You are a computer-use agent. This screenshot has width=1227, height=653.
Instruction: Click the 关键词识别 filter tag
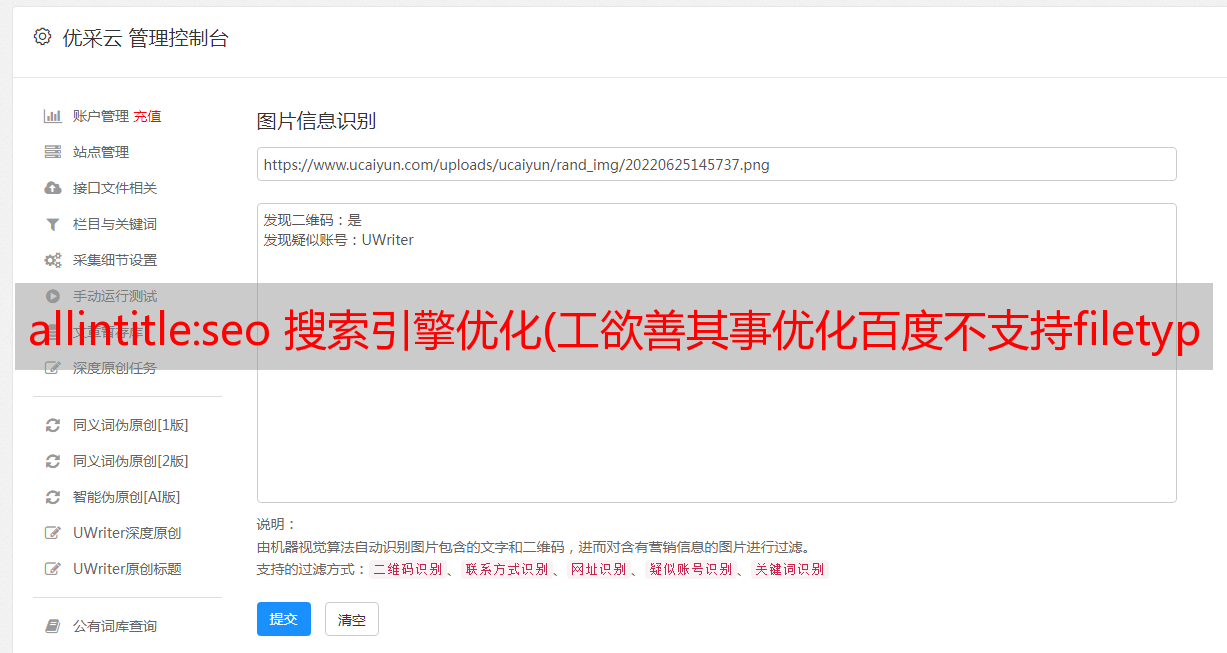click(789, 569)
